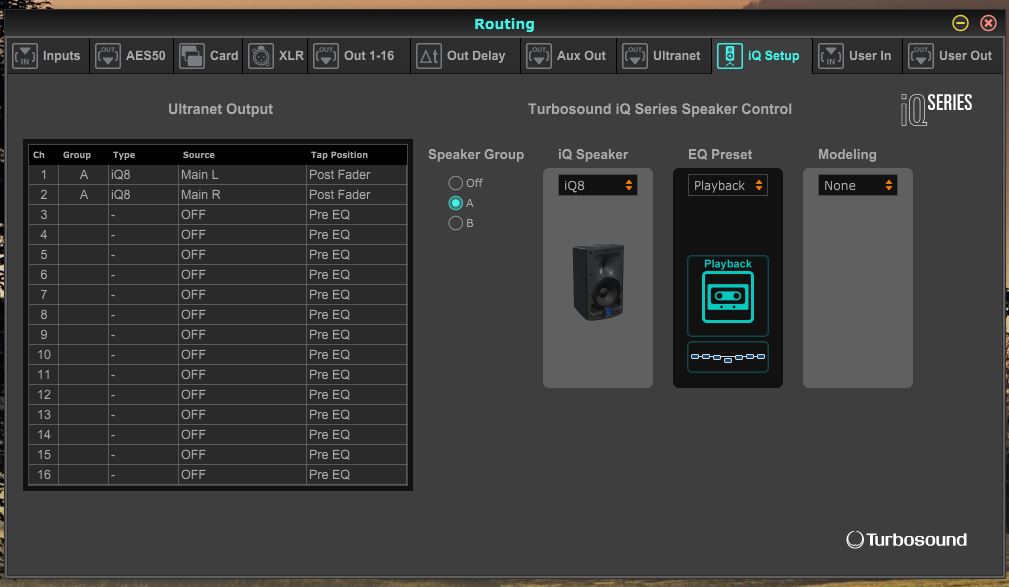Select Speaker Group B
Screen dimensions: 1009x587
coord(456,223)
